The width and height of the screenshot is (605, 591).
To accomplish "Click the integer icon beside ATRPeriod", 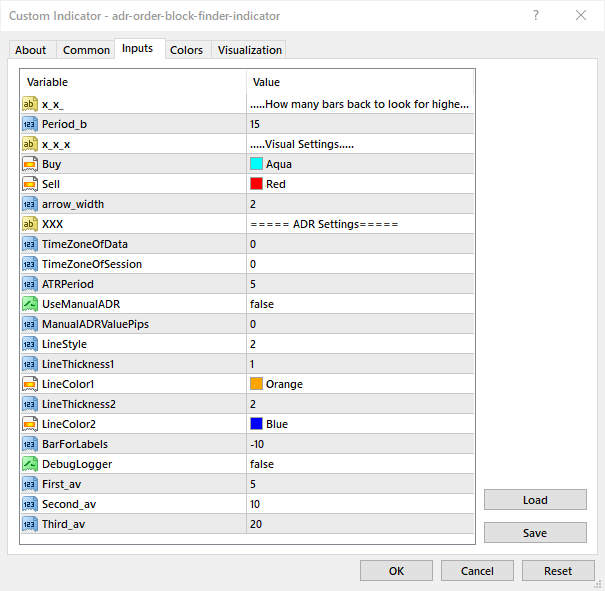I will click(x=29, y=284).
